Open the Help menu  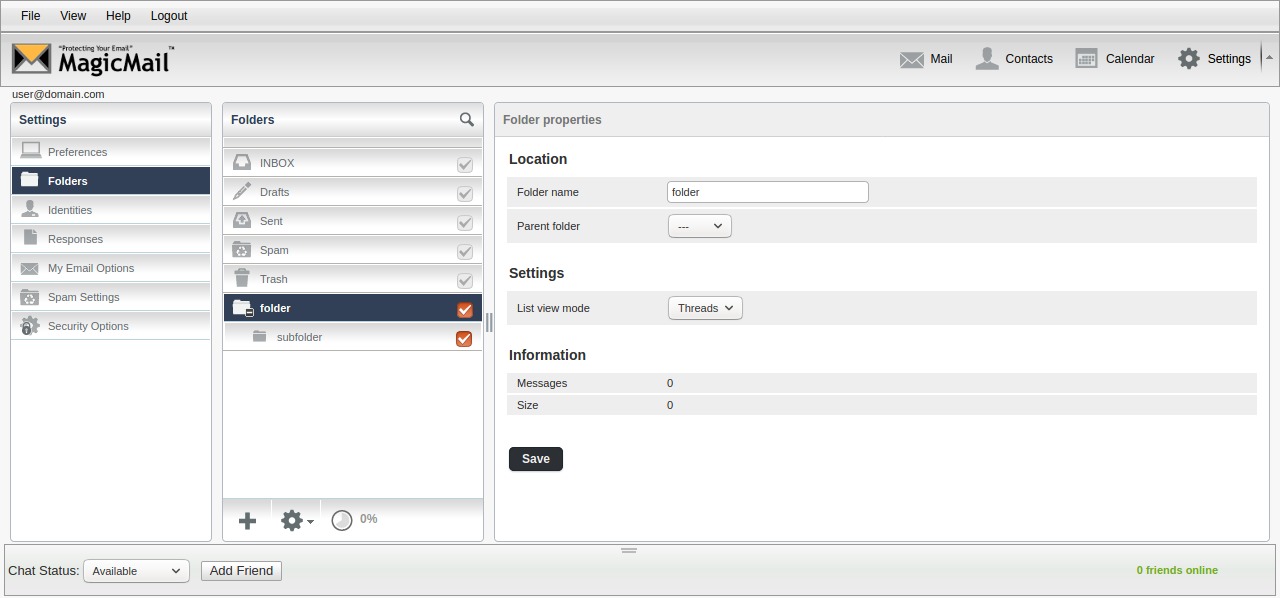tap(118, 16)
